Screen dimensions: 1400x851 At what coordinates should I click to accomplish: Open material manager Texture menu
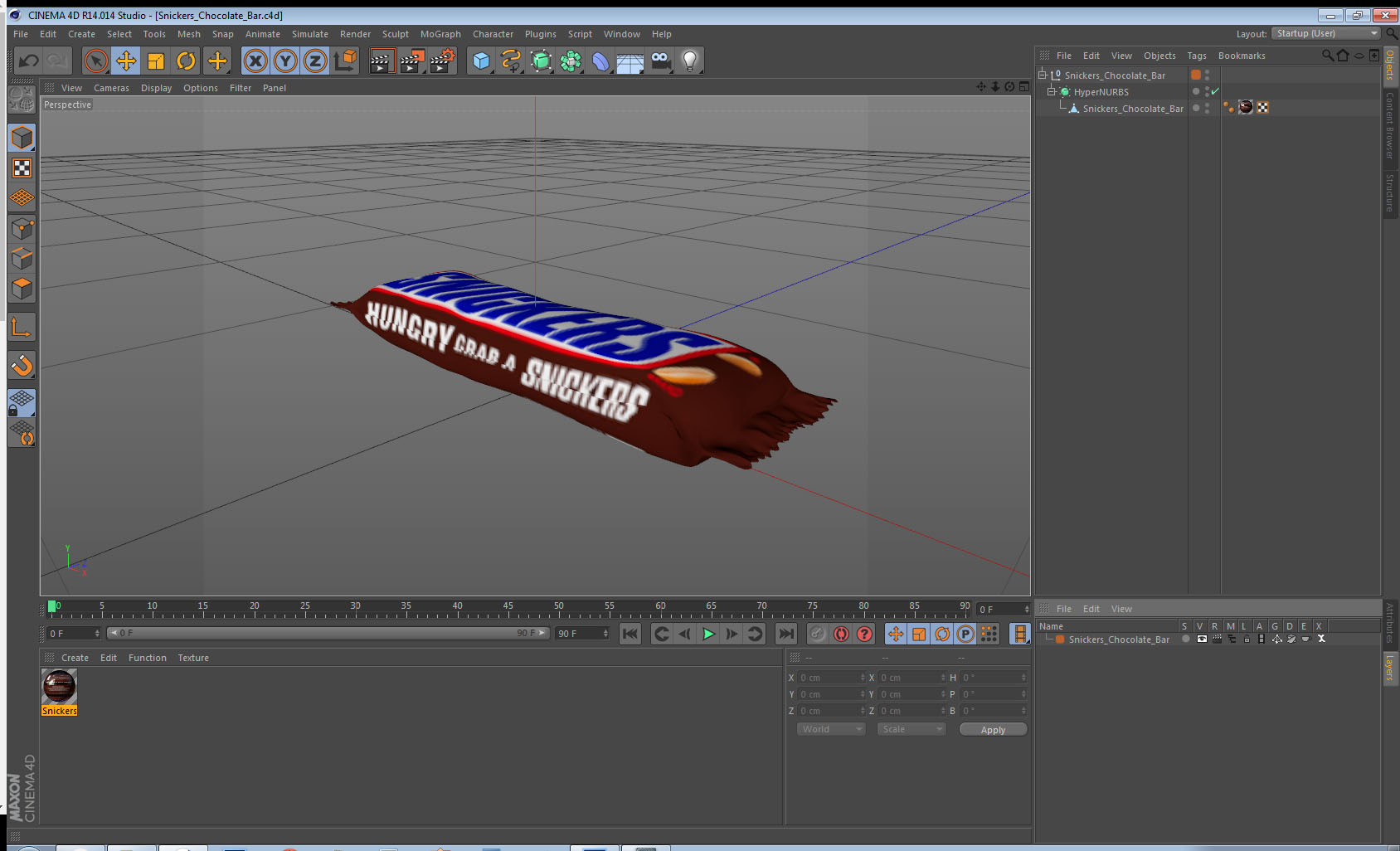click(193, 658)
